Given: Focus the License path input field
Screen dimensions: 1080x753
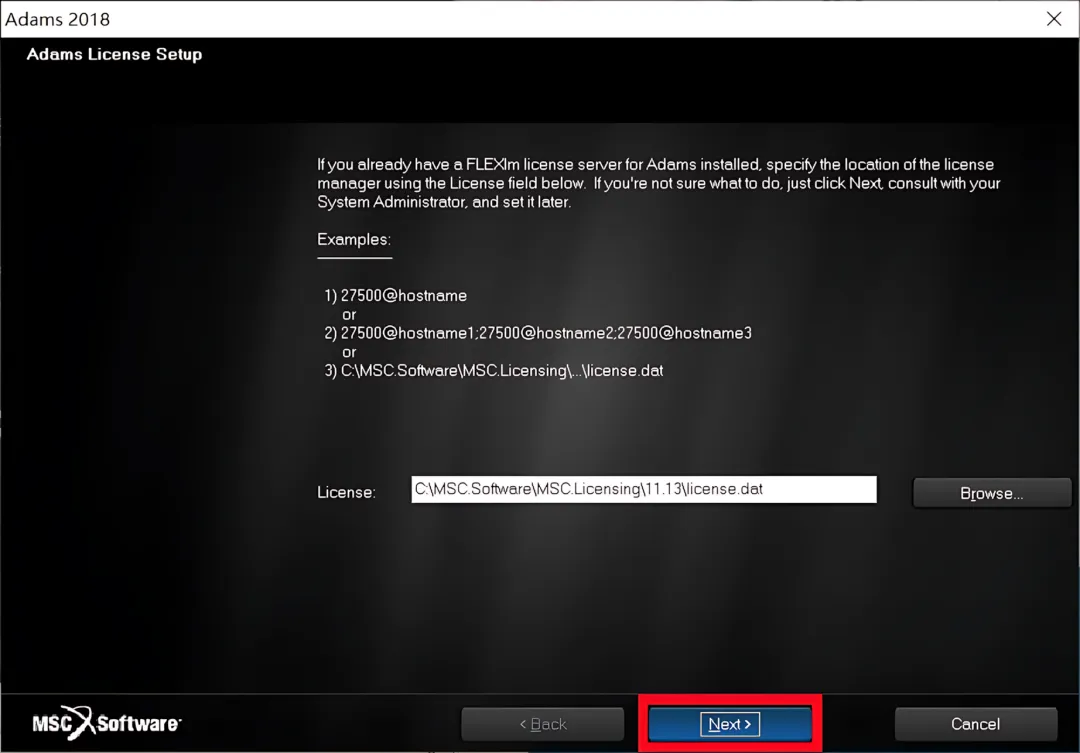Looking at the screenshot, I should click(x=644, y=489).
